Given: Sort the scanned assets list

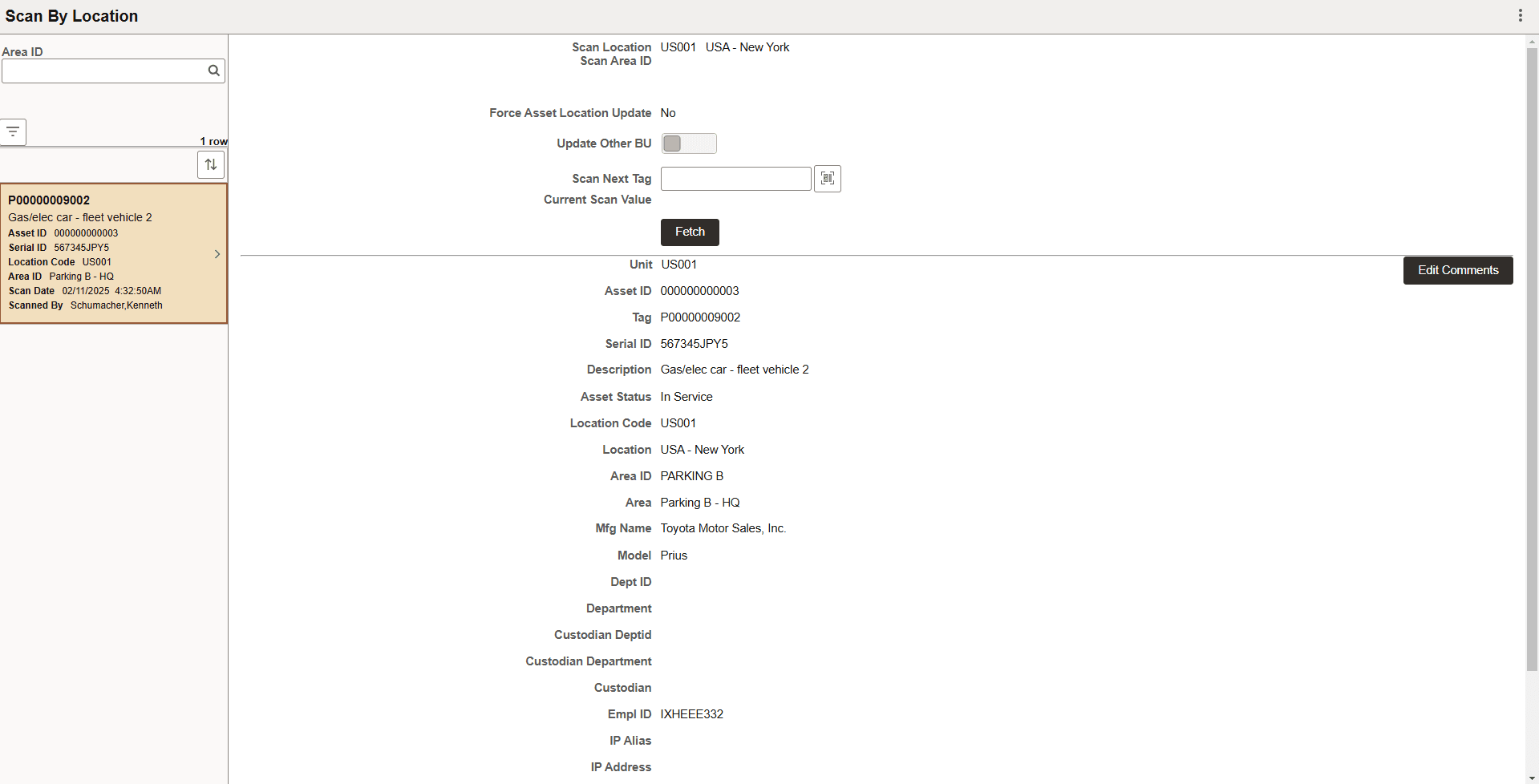Looking at the screenshot, I should pos(211,164).
